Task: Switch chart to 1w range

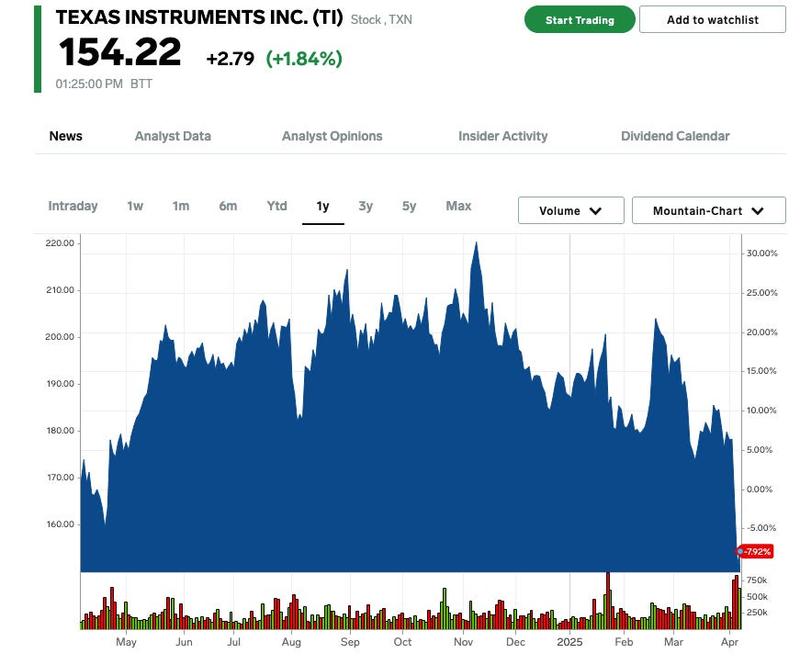Action: pos(135,206)
